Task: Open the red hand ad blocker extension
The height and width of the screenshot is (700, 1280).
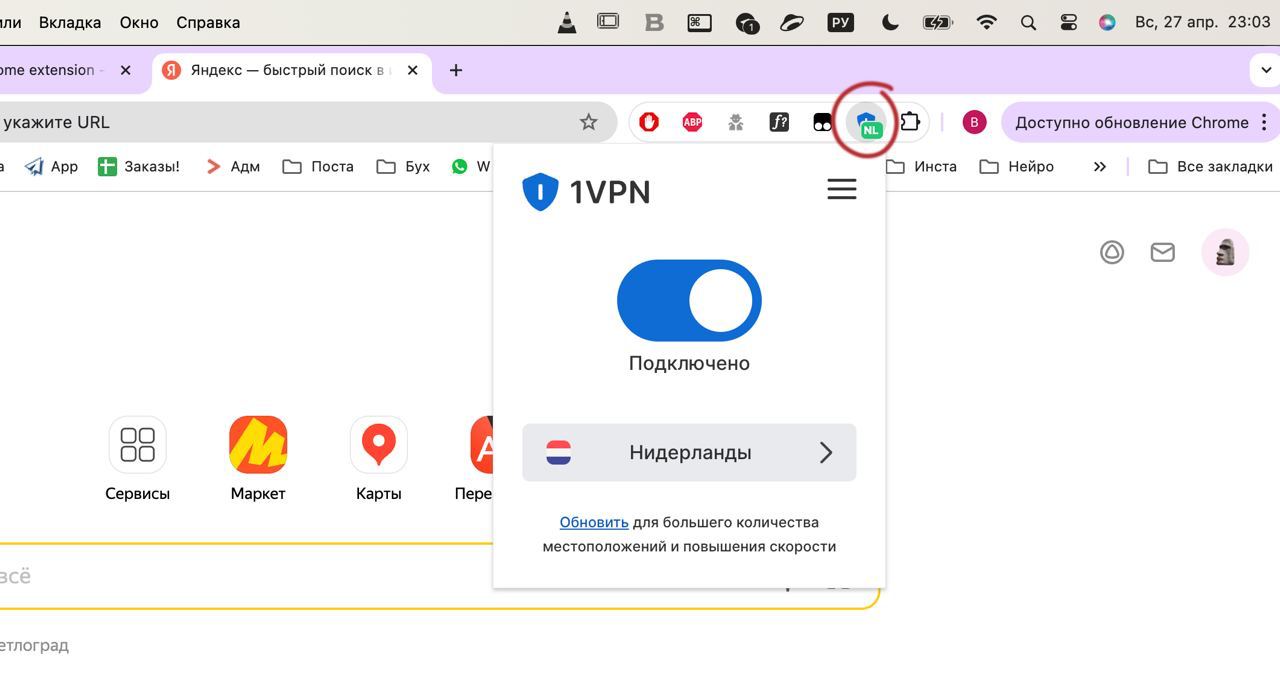Action: coord(649,122)
